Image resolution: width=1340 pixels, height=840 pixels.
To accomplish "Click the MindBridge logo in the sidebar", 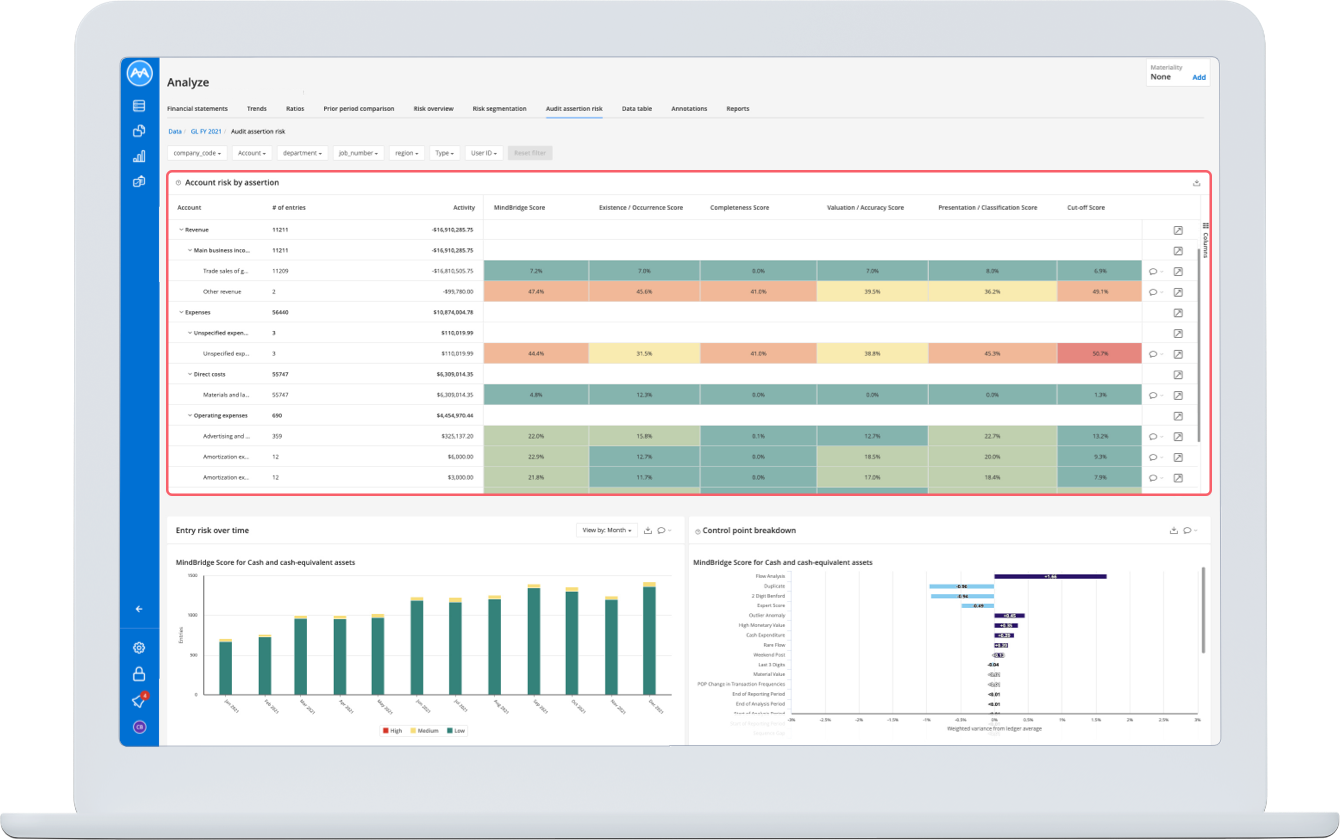I will (139, 74).
